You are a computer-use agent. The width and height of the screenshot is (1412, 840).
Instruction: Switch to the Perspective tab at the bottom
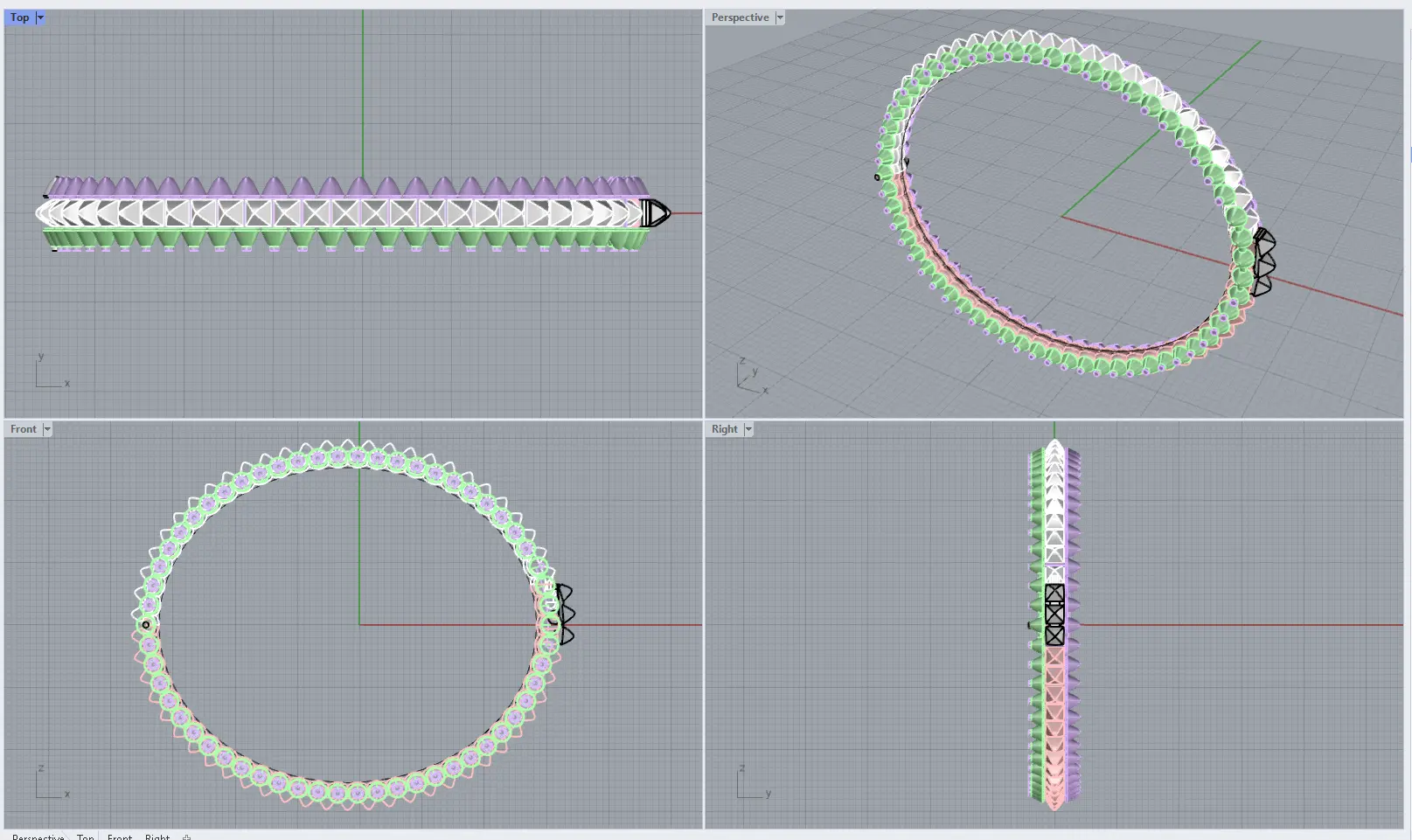pyautogui.click(x=38, y=837)
